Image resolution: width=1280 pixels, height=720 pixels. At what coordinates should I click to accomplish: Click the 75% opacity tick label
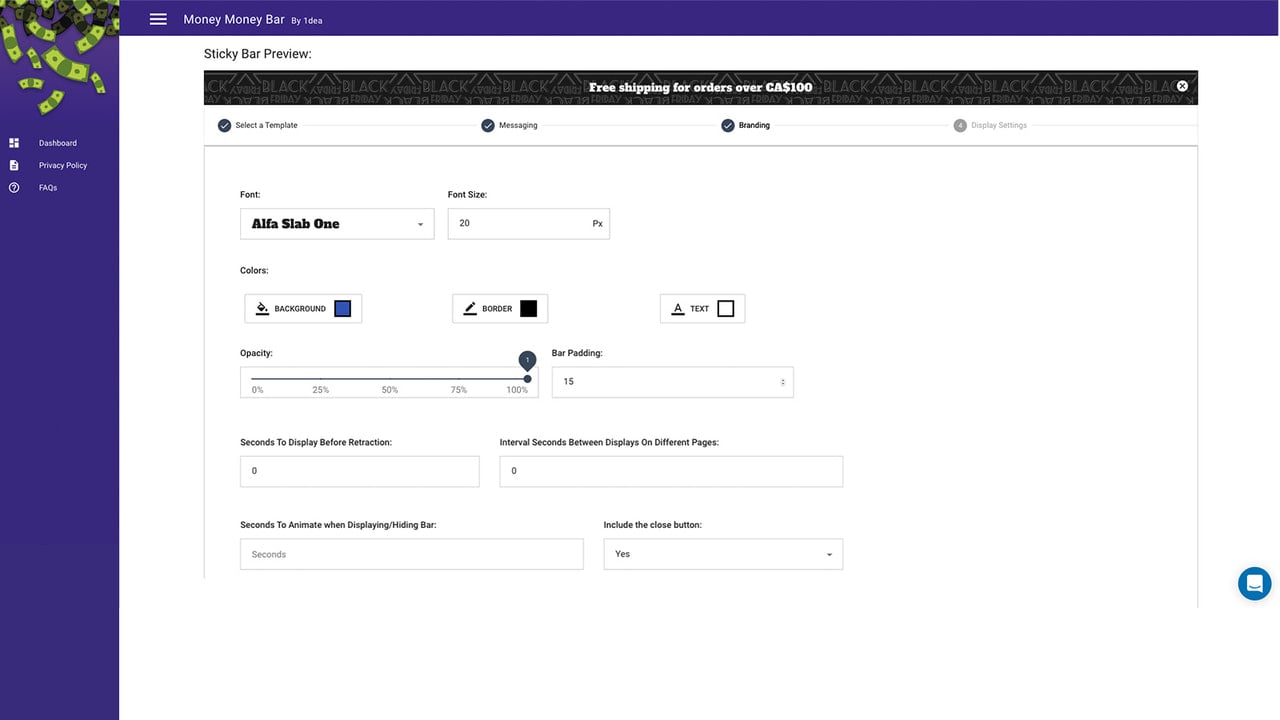coord(458,390)
